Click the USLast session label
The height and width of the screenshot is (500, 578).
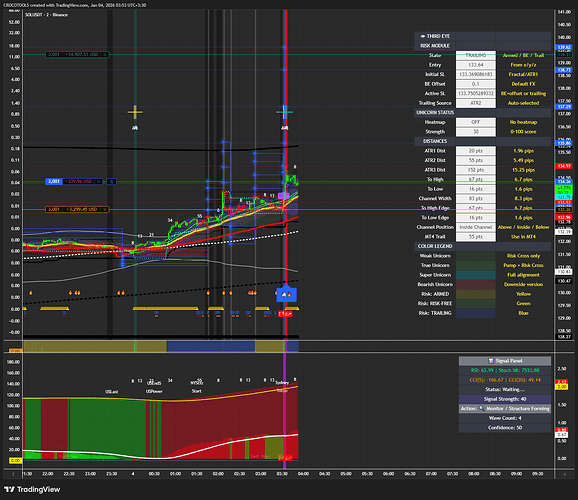(111, 392)
